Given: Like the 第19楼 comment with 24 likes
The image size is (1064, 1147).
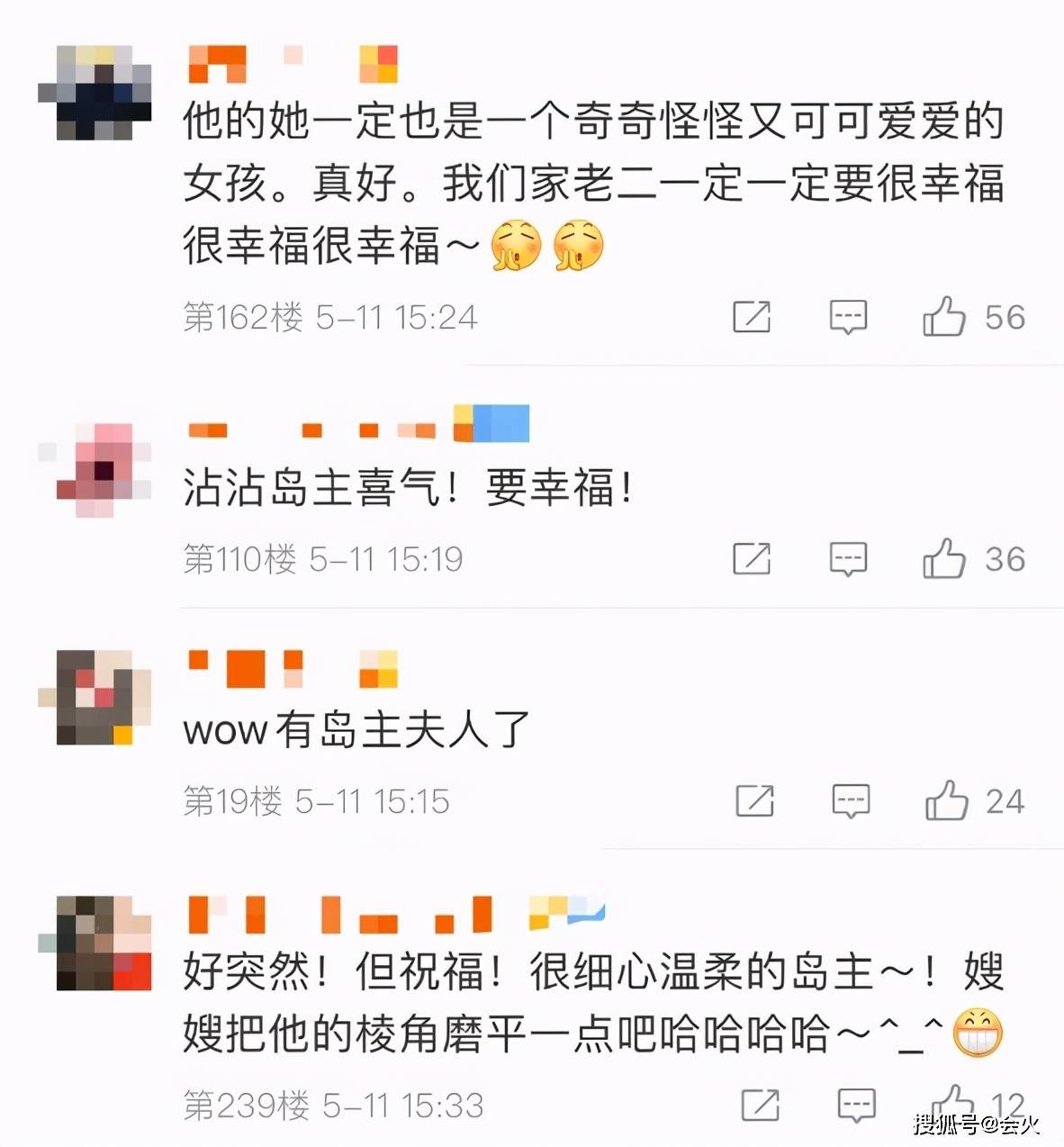Looking at the screenshot, I should (946, 800).
